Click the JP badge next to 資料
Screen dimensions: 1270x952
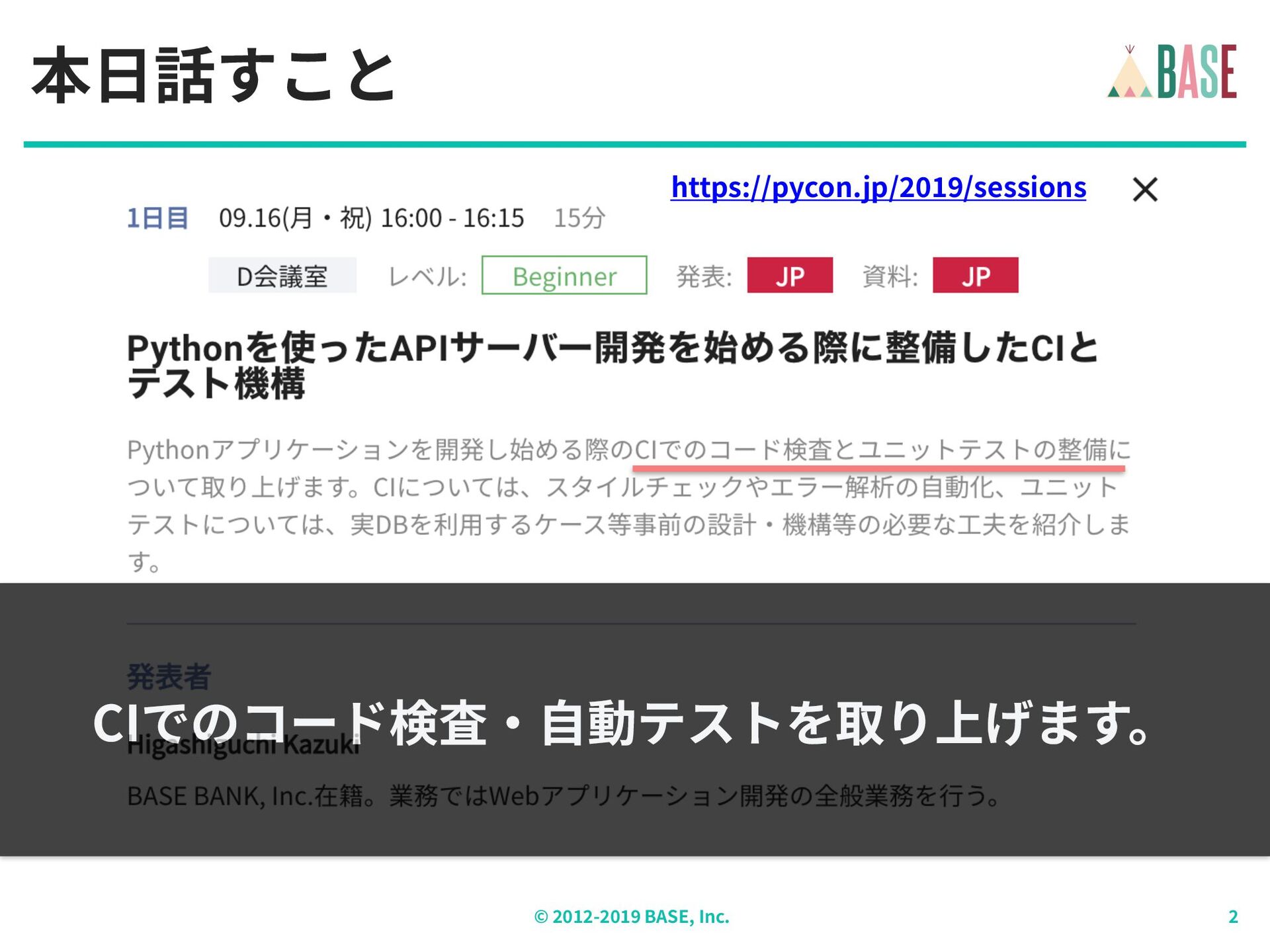975,276
